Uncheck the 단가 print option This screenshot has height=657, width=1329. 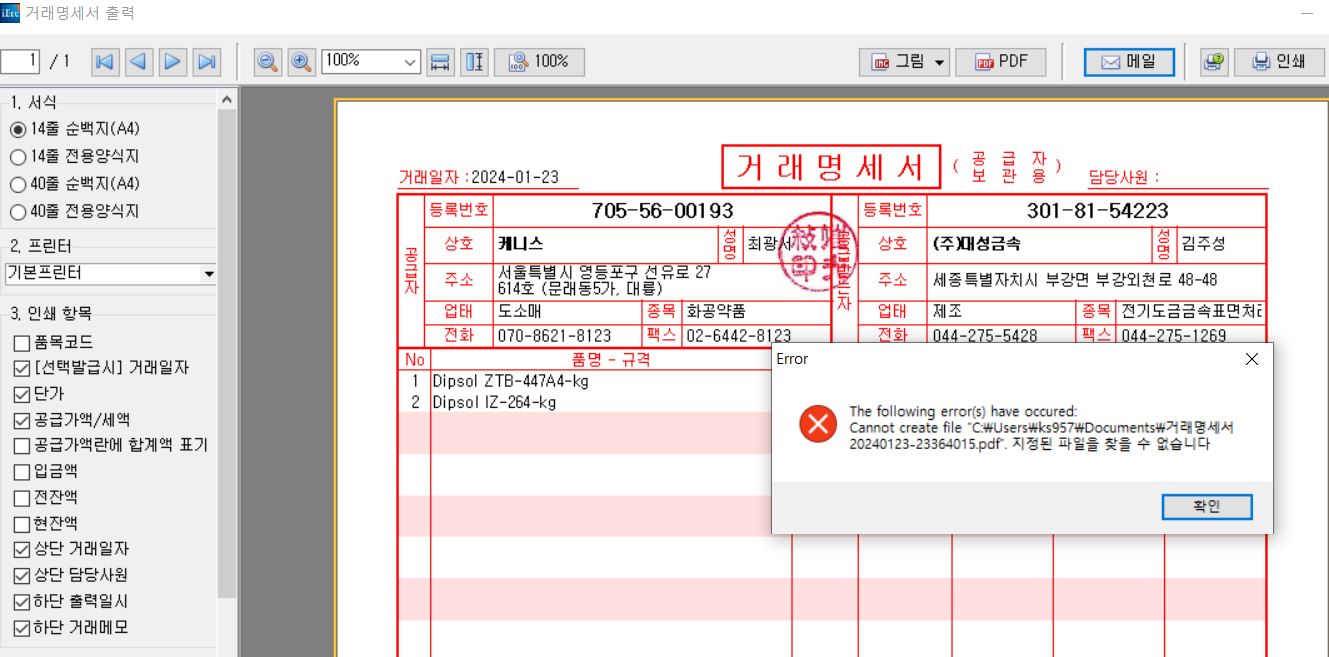(x=21, y=394)
